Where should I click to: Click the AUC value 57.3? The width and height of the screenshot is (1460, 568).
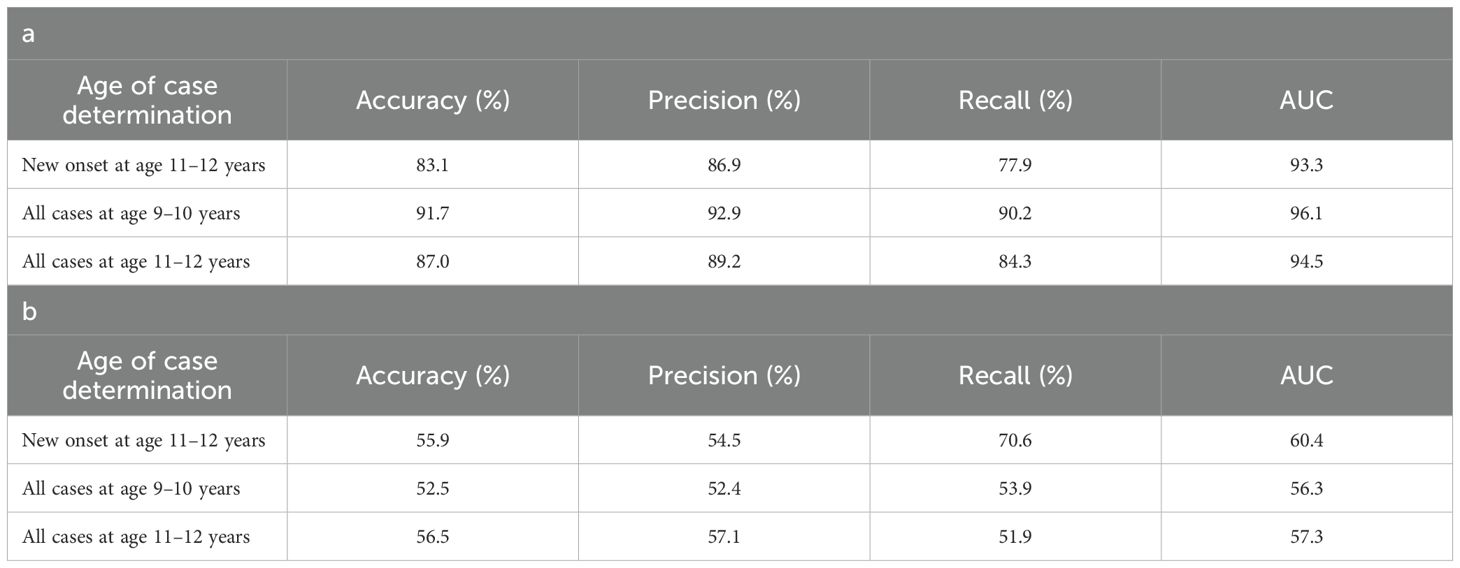click(1306, 537)
